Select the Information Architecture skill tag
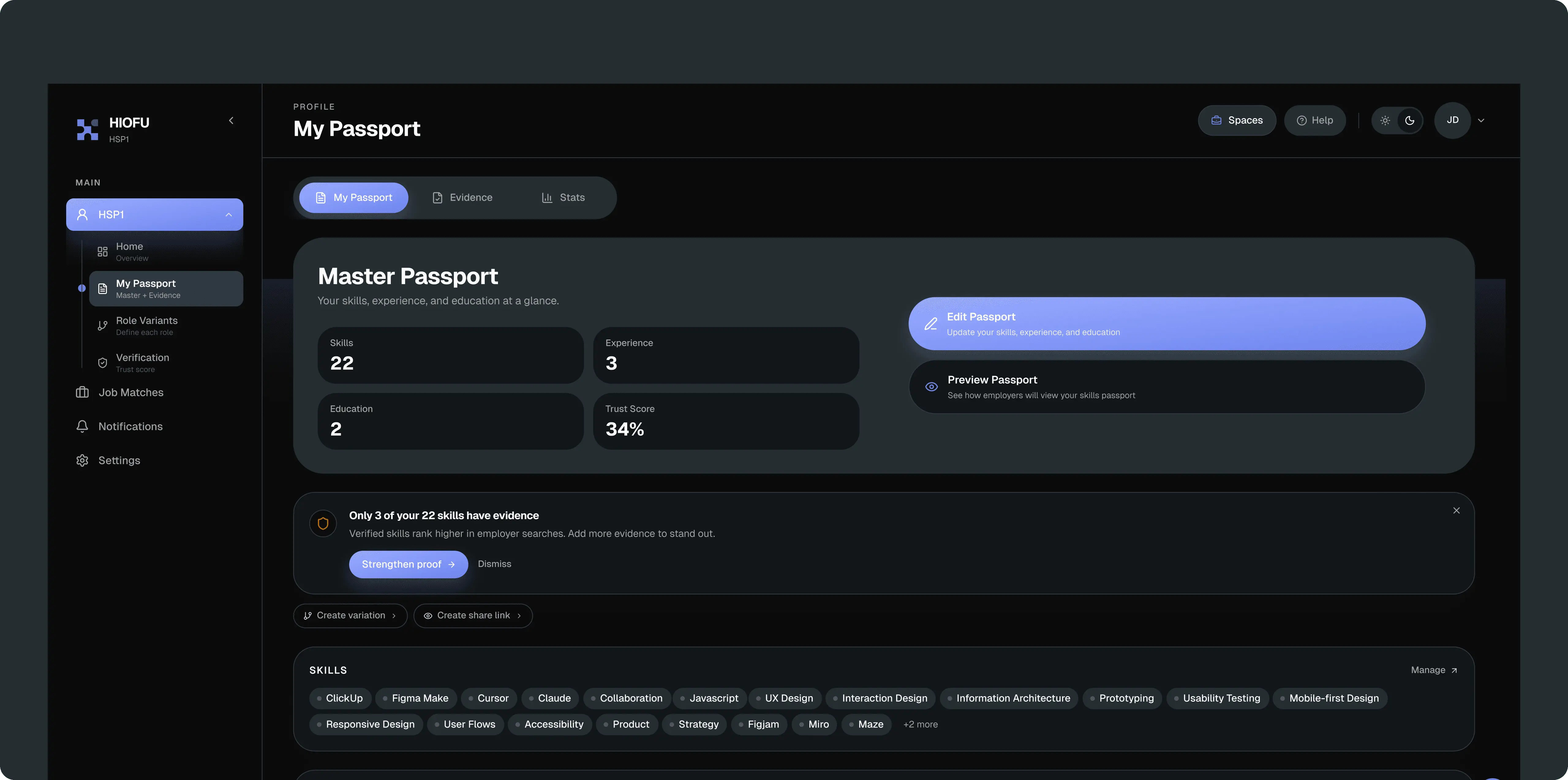Image resolution: width=1568 pixels, height=780 pixels. click(x=1009, y=699)
